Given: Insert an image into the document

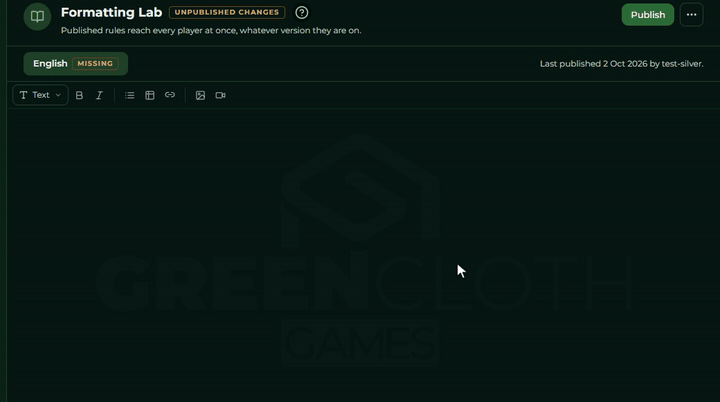Looking at the screenshot, I should coord(200,95).
